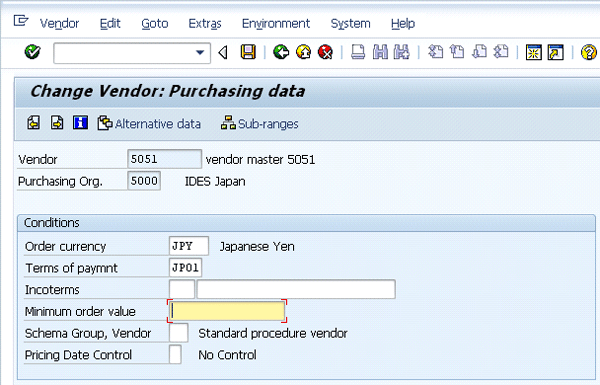The width and height of the screenshot is (600, 385).
Task: Click the green Back arrow icon
Action: [x=281, y=52]
